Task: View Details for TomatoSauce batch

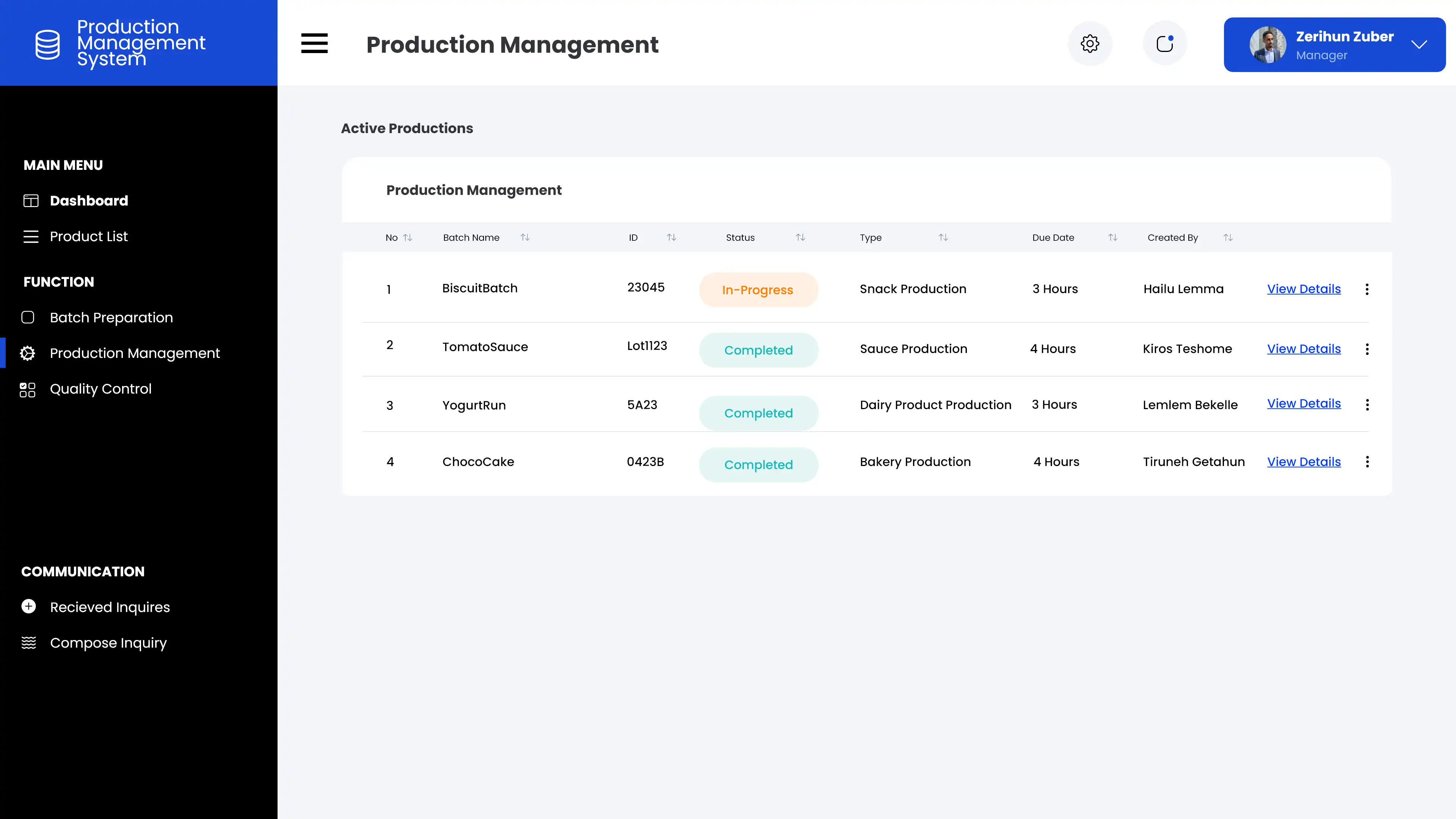Action: click(1304, 349)
